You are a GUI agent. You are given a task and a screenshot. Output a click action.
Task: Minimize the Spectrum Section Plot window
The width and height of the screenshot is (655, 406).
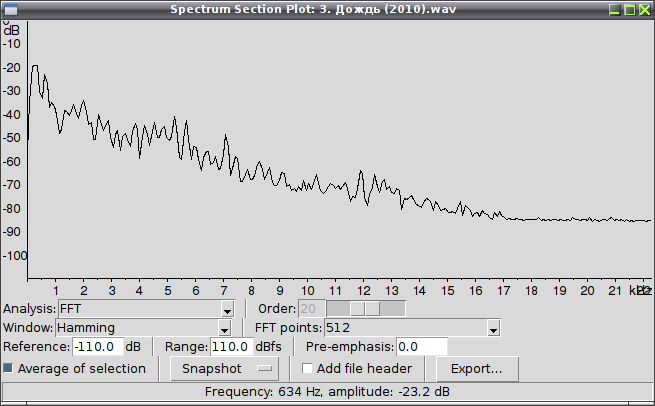pyautogui.click(x=614, y=10)
